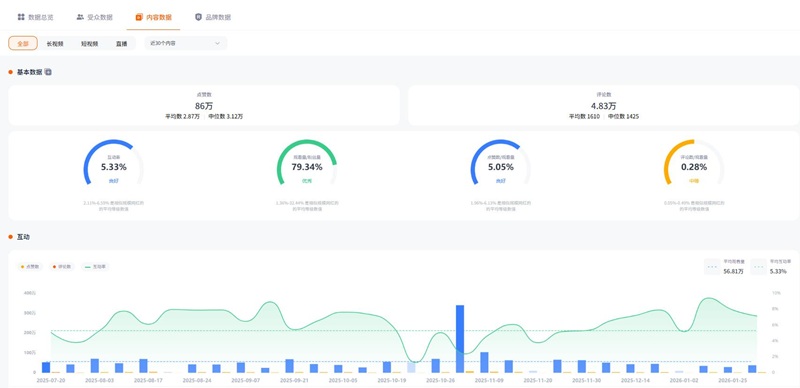Image resolution: width=800 pixels, height=388 pixels.
Task: Select the 长视频 filter
Action: point(55,43)
